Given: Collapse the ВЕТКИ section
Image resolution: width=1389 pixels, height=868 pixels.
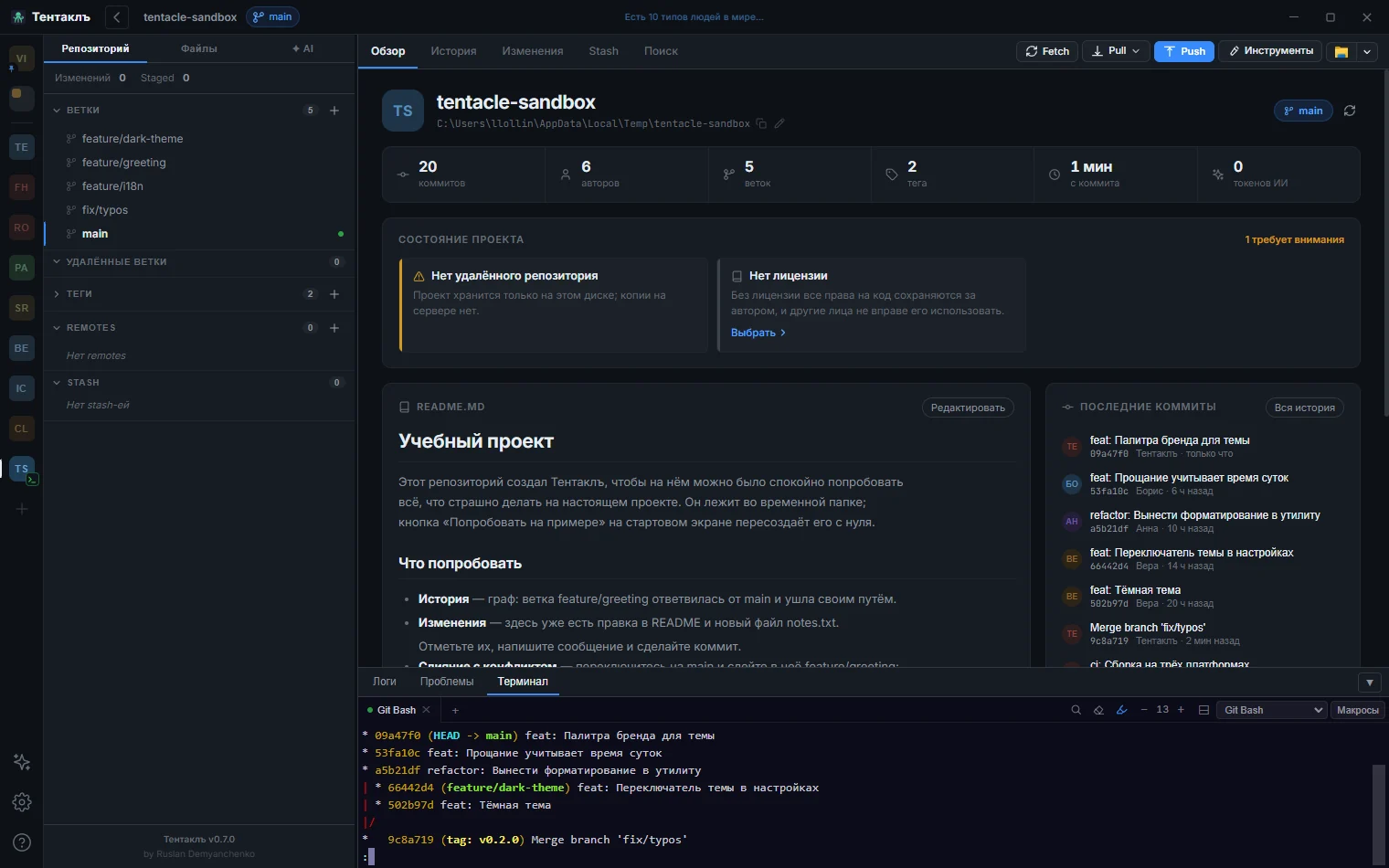Looking at the screenshot, I should [x=57, y=111].
